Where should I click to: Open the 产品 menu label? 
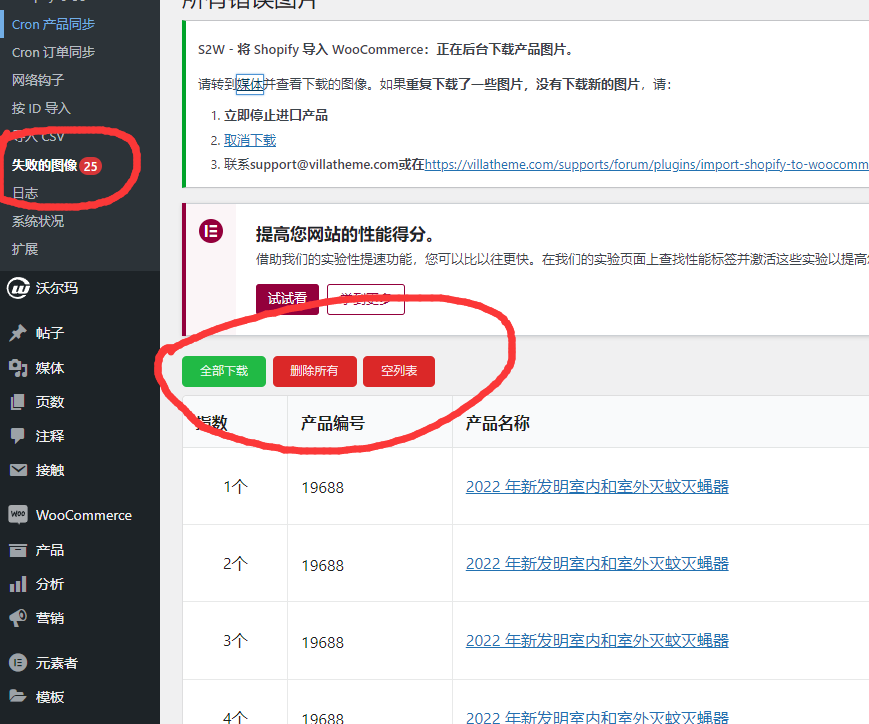tap(50, 550)
